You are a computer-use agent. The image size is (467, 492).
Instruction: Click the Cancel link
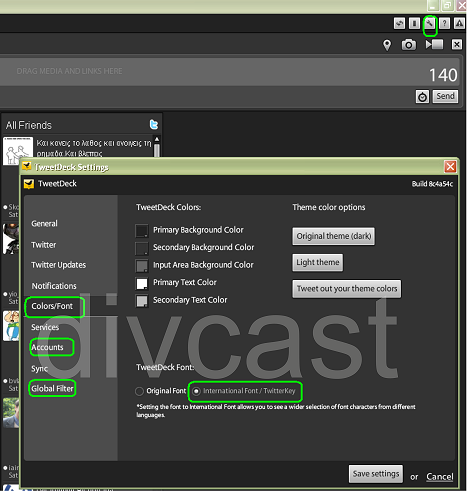(440, 477)
